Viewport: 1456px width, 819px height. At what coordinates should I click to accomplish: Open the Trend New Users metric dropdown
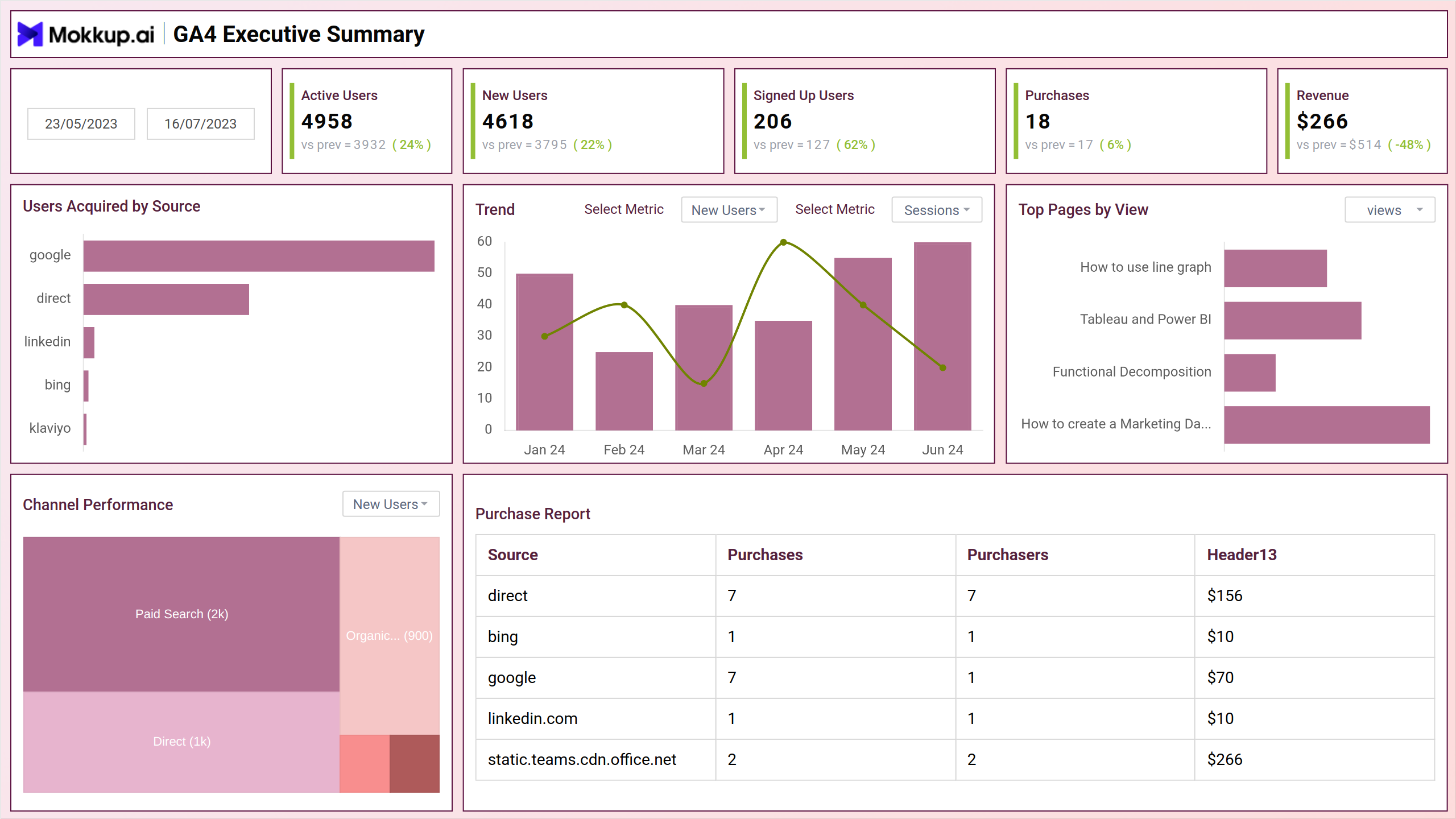(729, 210)
